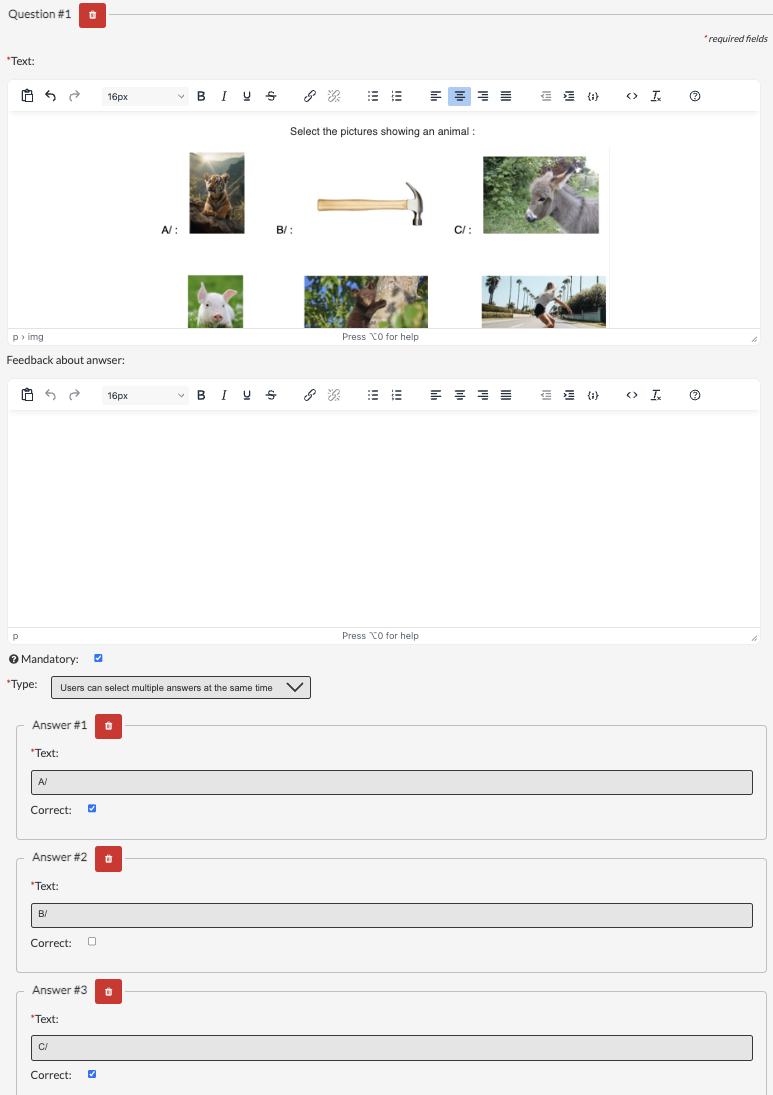Toggle underline in the Feedback editor

[x=247, y=395]
